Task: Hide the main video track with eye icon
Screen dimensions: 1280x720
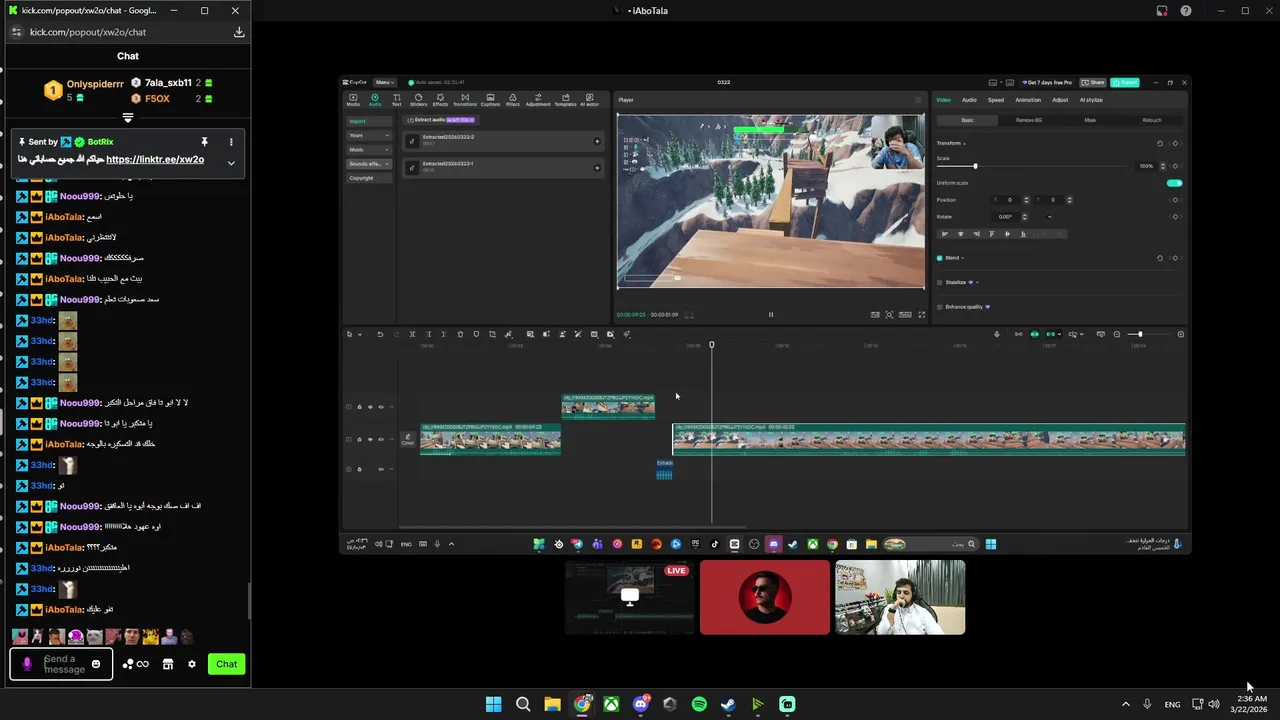Action: coord(370,439)
